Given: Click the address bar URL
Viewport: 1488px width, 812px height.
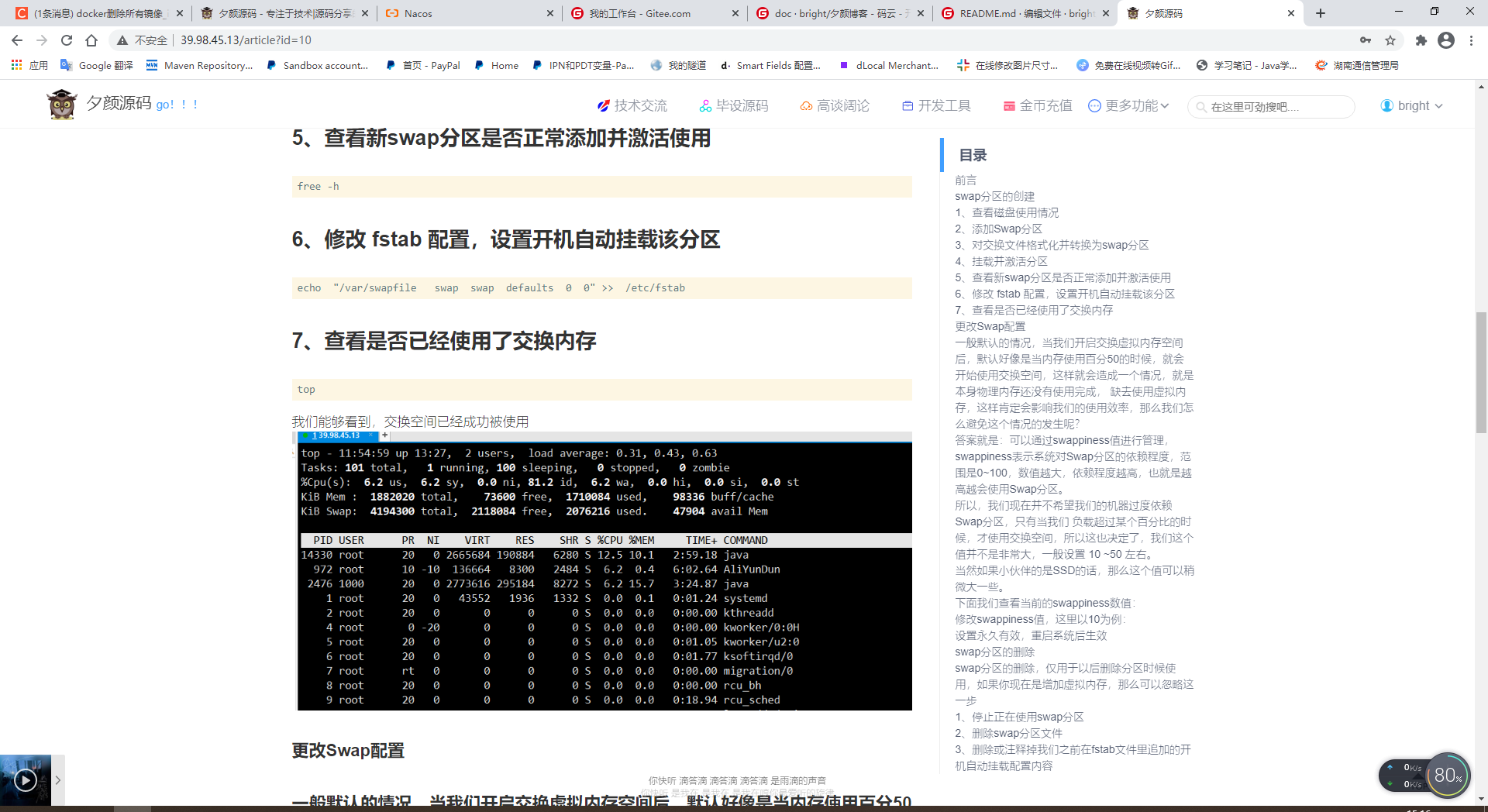Looking at the screenshot, I should [246, 40].
